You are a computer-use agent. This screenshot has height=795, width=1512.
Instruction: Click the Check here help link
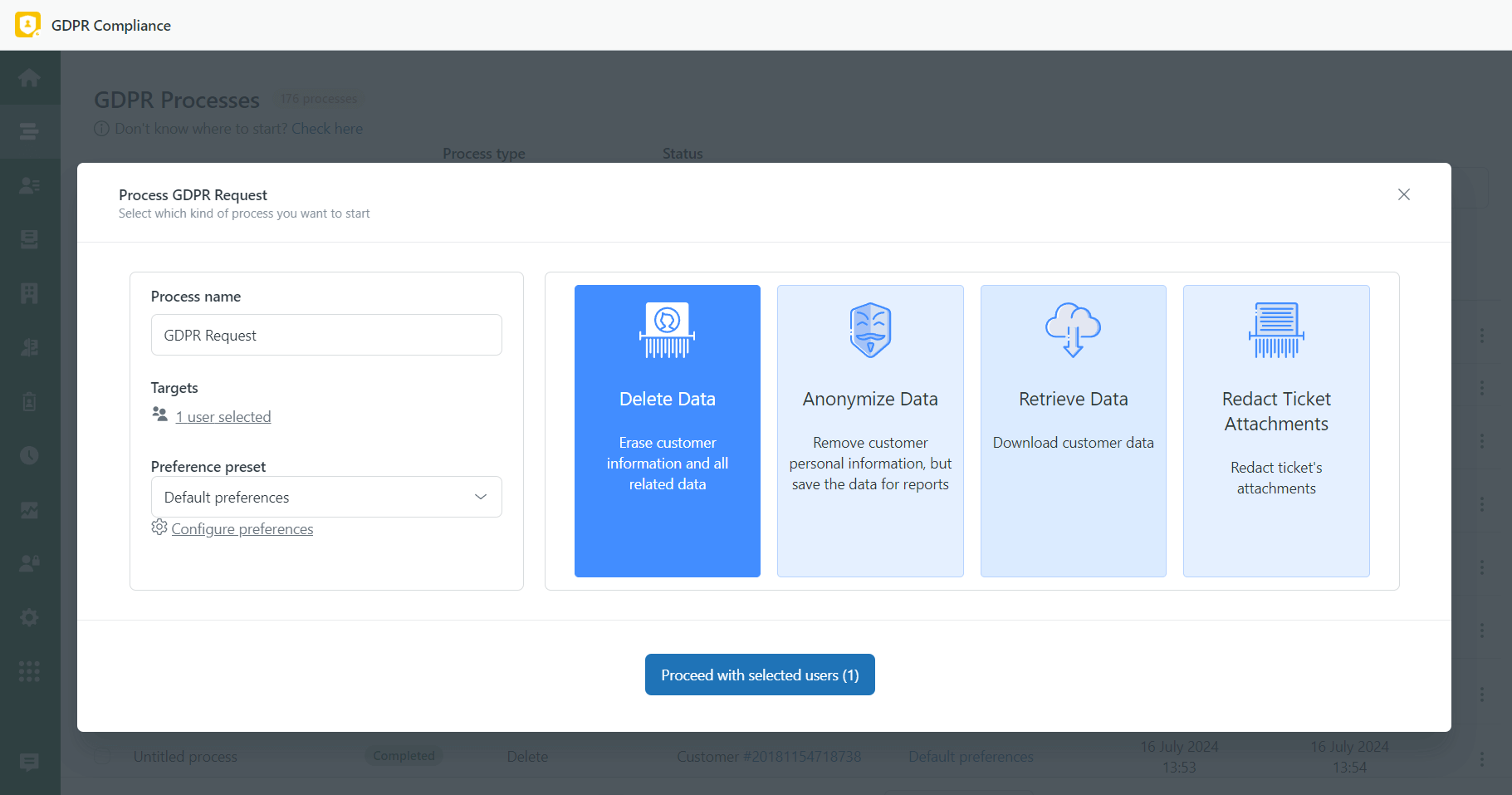[327, 129]
